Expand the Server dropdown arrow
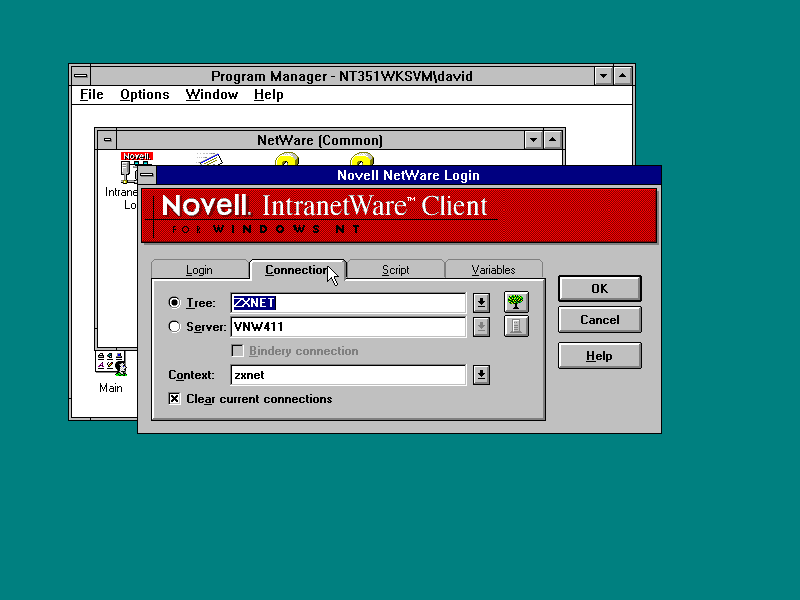 point(481,327)
